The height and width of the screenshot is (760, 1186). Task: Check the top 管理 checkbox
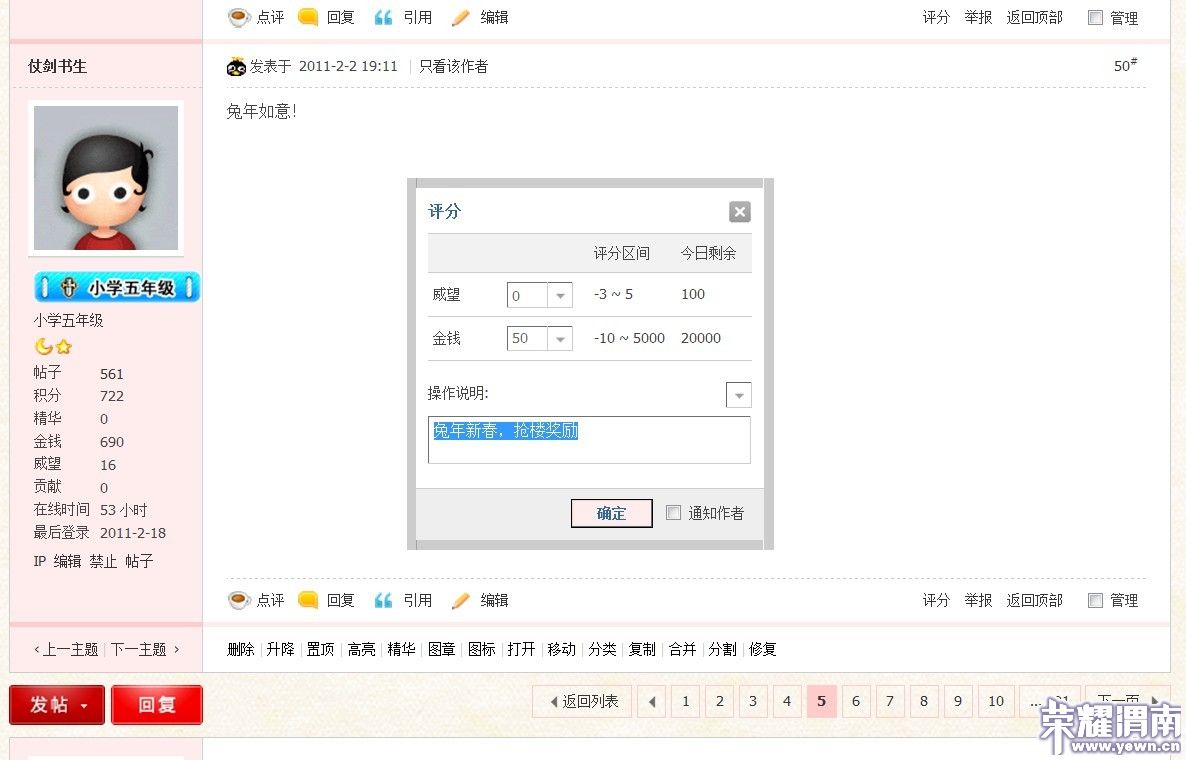pos(1095,18)
